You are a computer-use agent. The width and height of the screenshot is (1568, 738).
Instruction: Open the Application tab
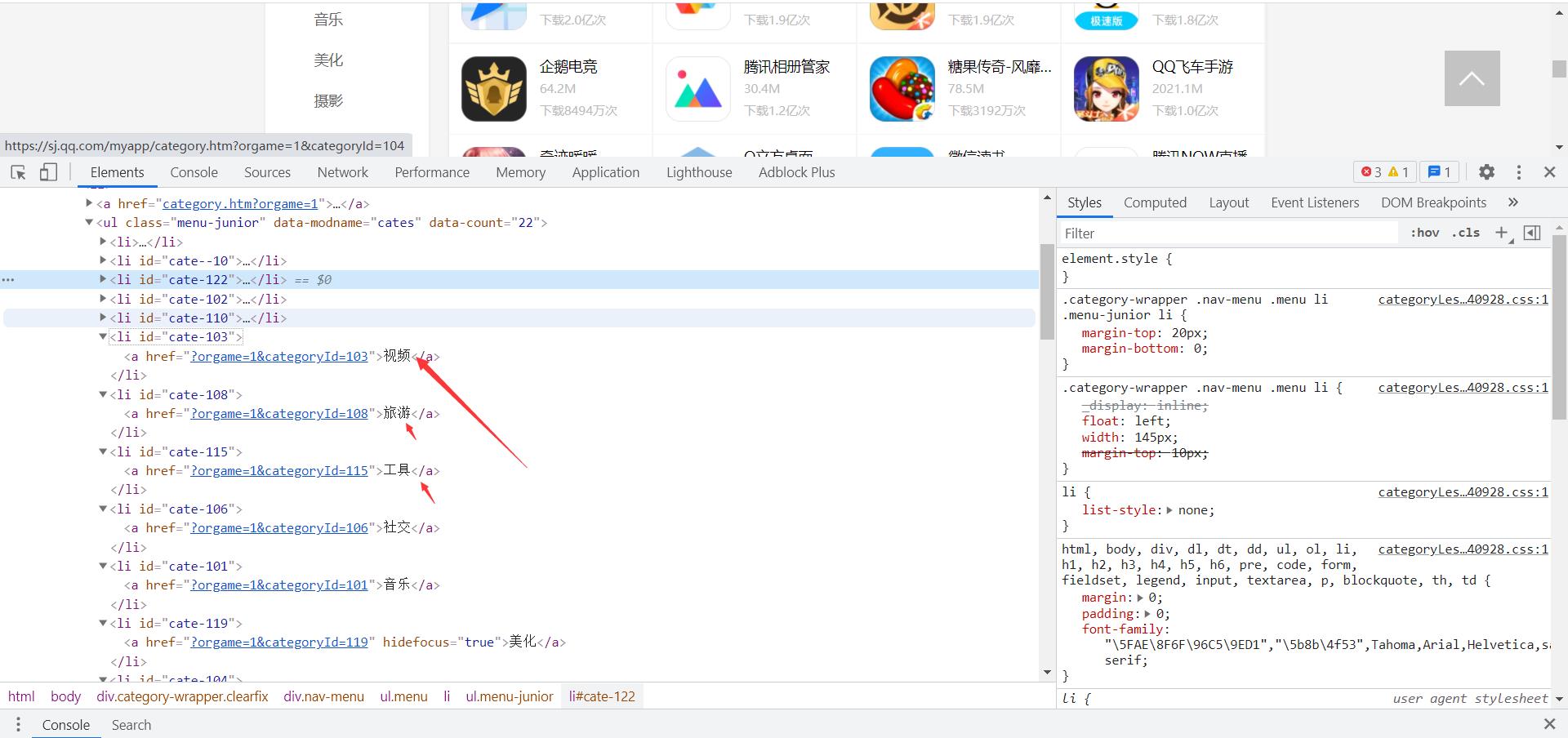606,172
